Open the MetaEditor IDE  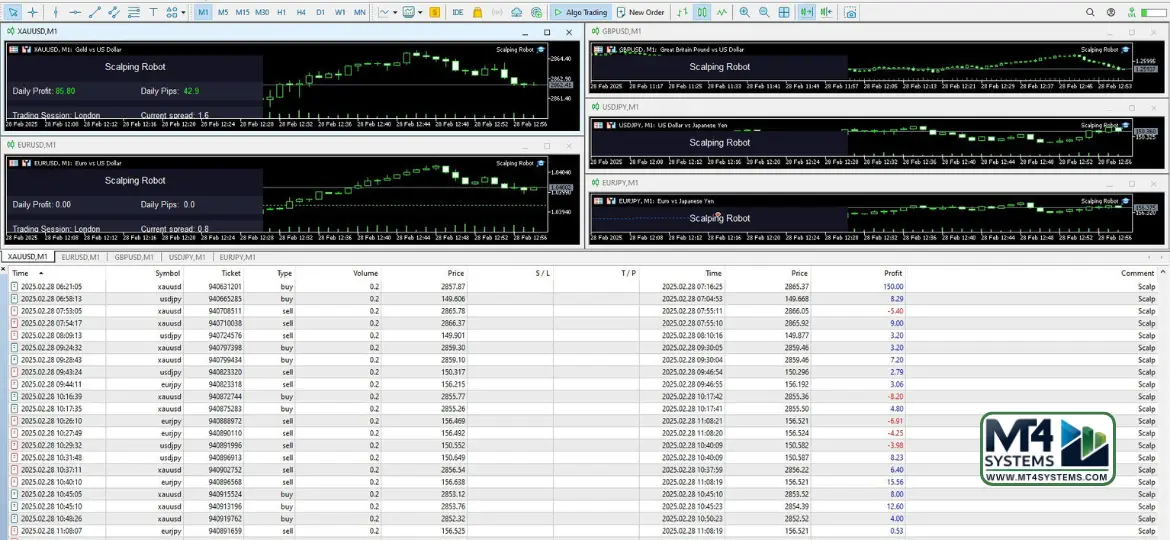pyautogui.click(x=457, y=12)
